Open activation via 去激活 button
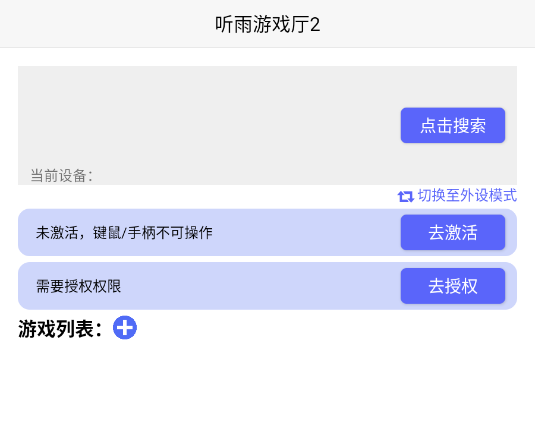535x438 pixels. [453, 232]
